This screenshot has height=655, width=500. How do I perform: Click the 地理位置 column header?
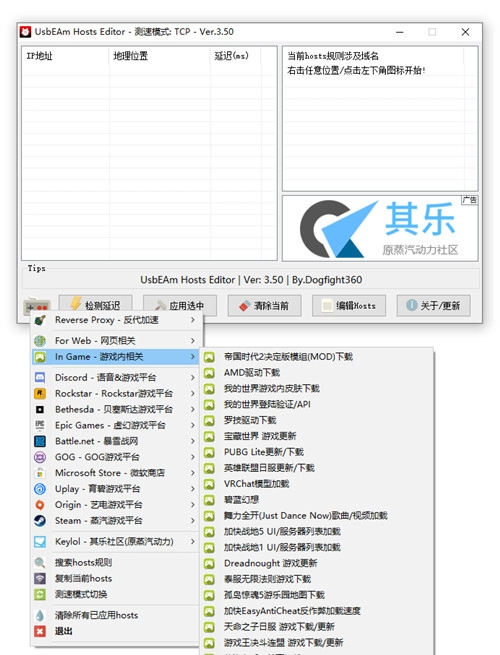160,56
